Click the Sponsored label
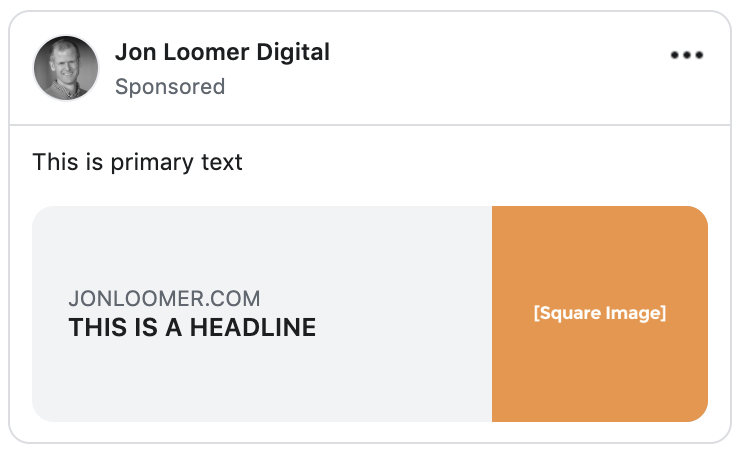Image resolution: width=746 pixels, height=454 pixels. tap(170, 87)
